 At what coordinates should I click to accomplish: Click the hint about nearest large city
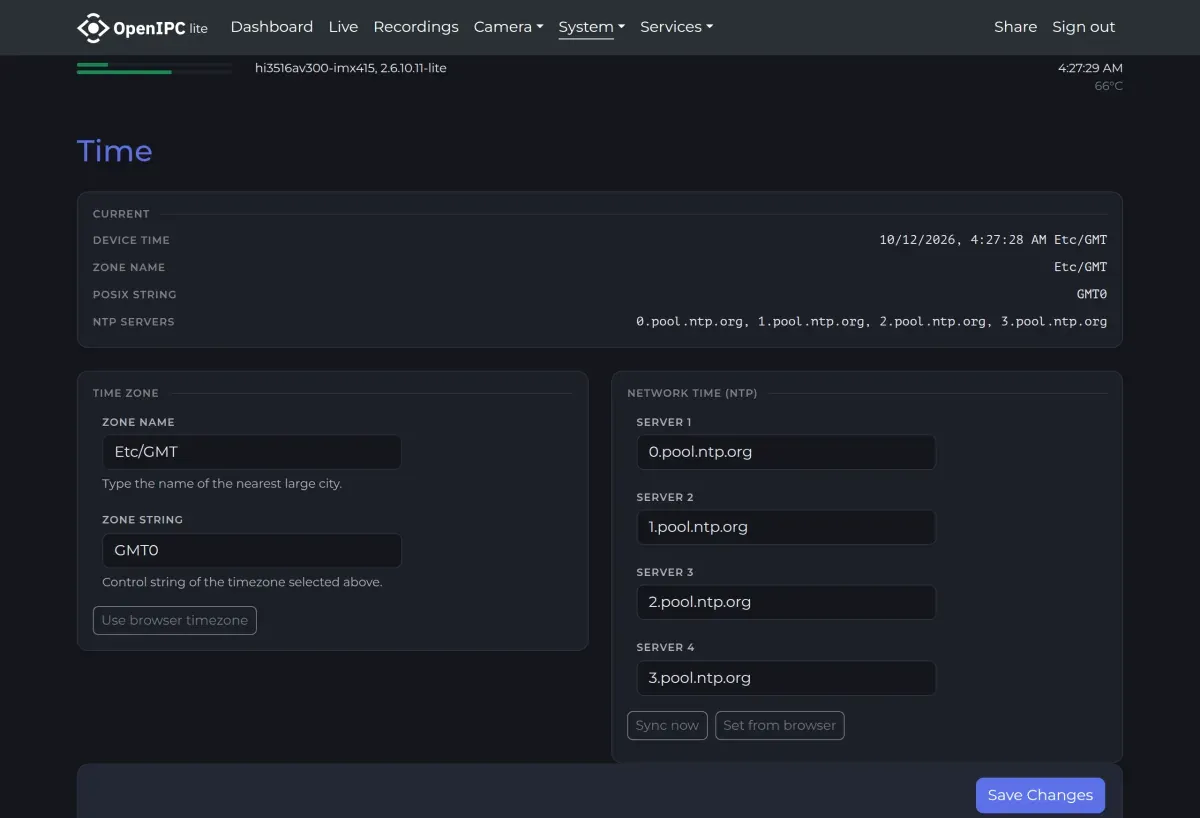point(222,483)
